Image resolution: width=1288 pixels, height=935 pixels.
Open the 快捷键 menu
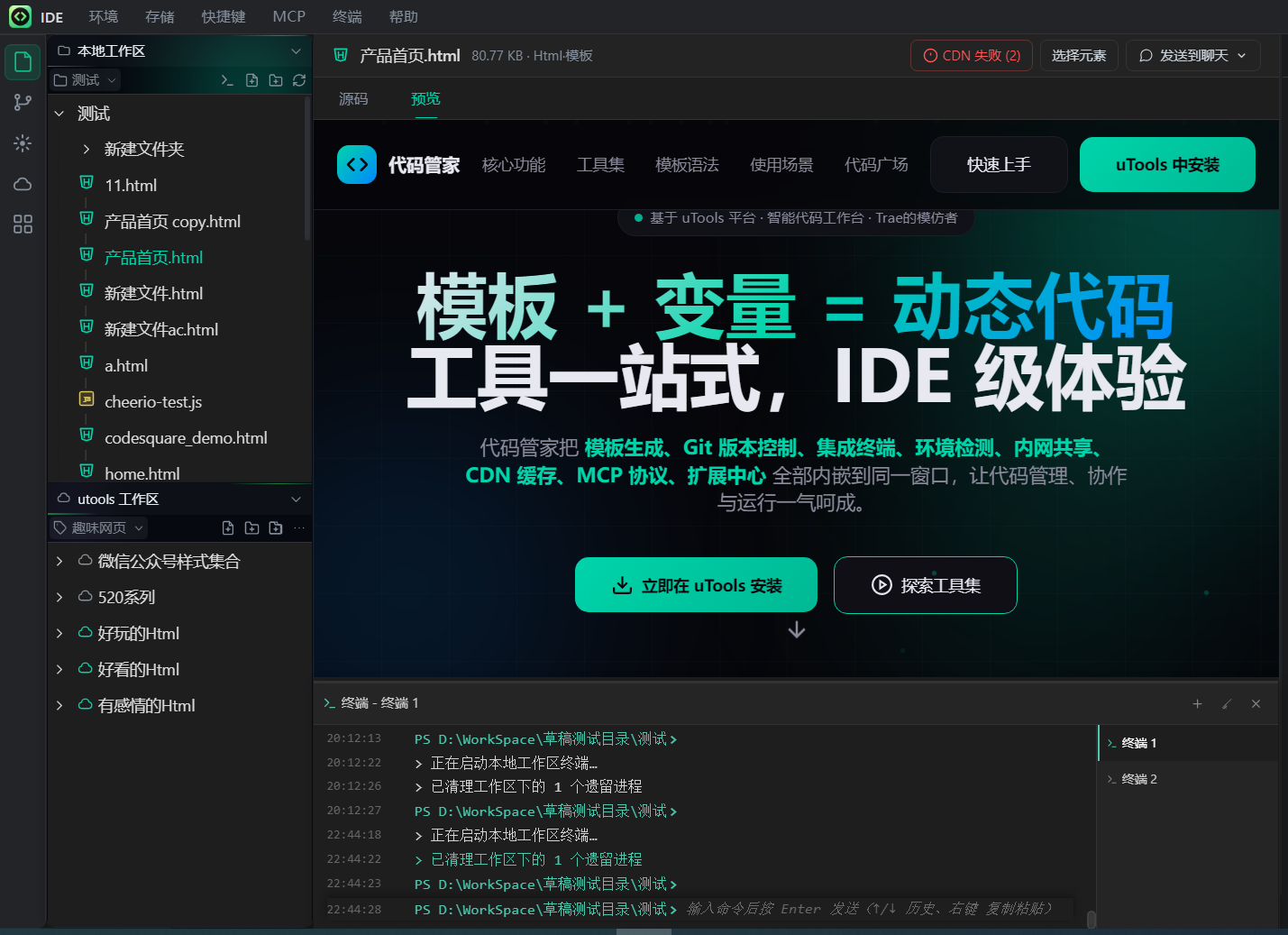click(x=224, y=17)
